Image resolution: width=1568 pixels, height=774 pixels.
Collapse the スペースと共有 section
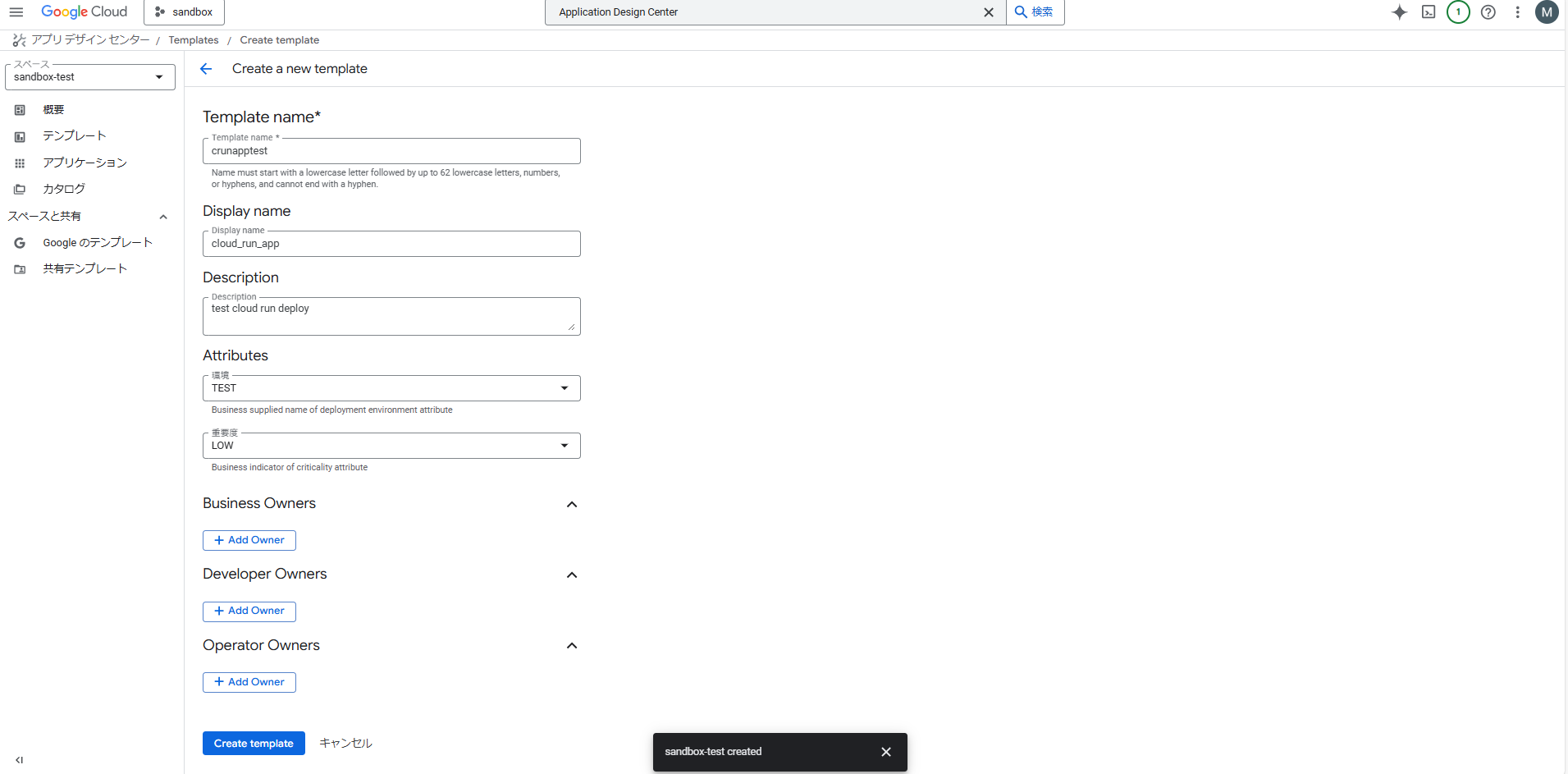(x=163, y=217)
